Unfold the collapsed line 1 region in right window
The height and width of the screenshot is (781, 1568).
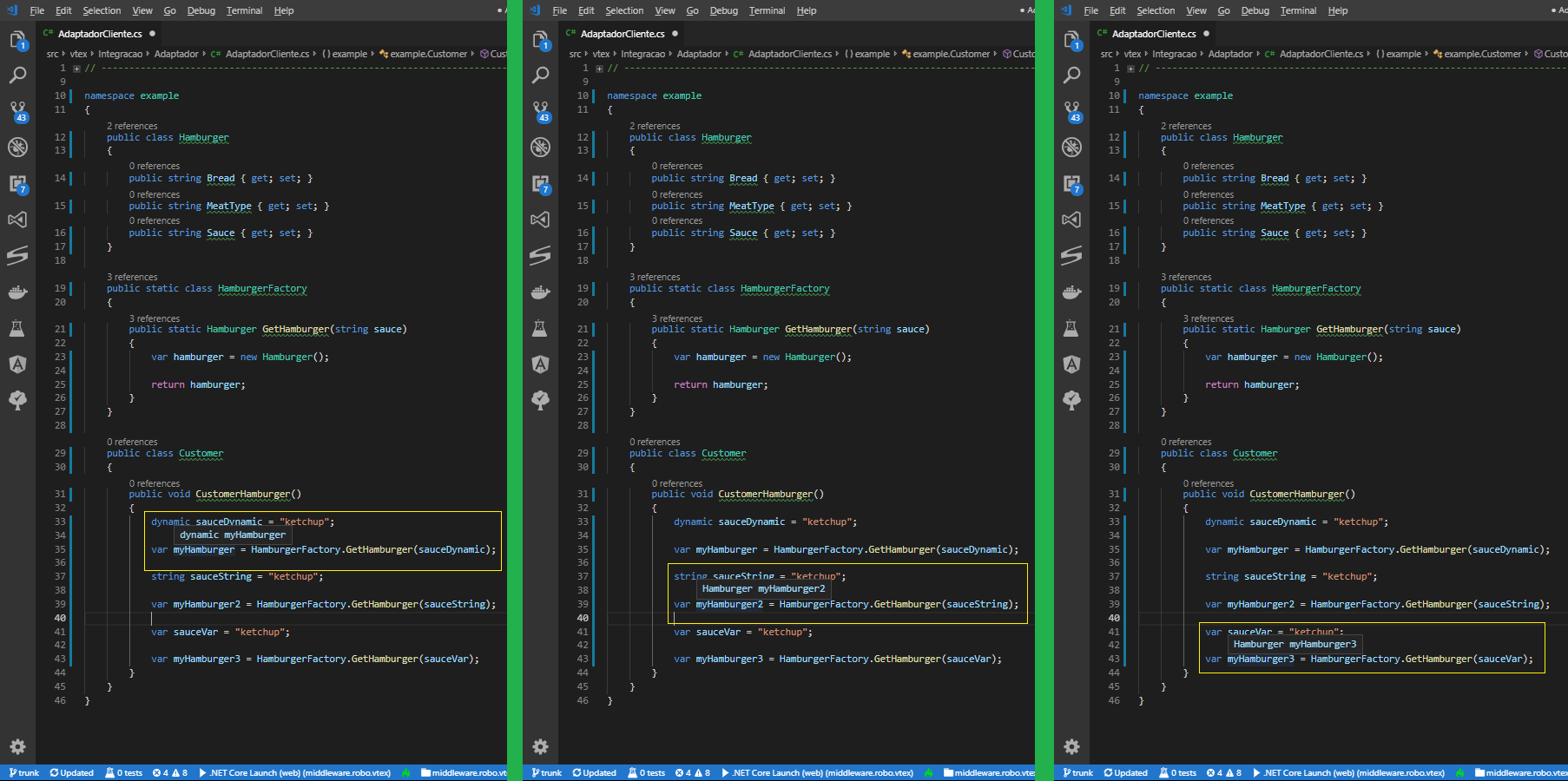click(x=1131, y=69)
